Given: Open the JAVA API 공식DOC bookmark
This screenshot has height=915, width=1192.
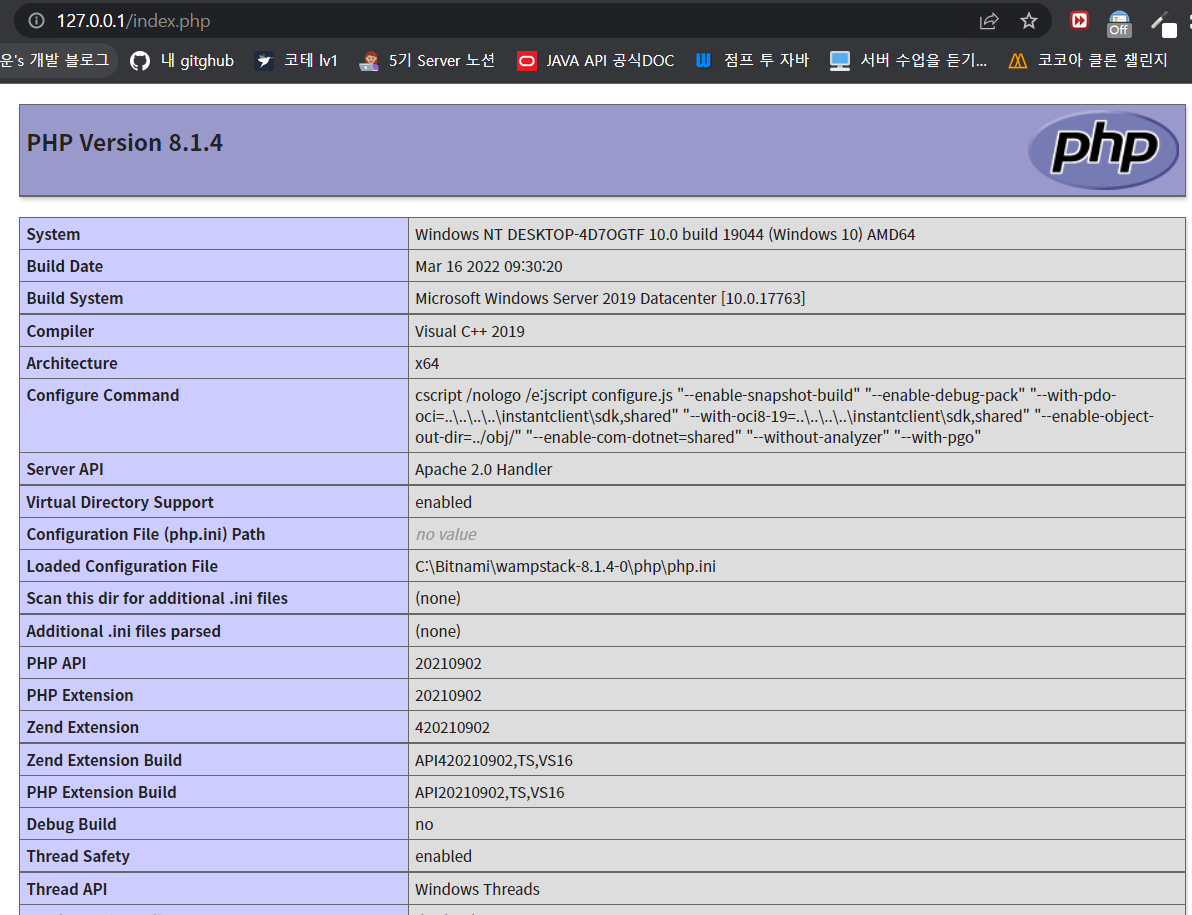Looking at the screenshot, I should pos(595,61).
